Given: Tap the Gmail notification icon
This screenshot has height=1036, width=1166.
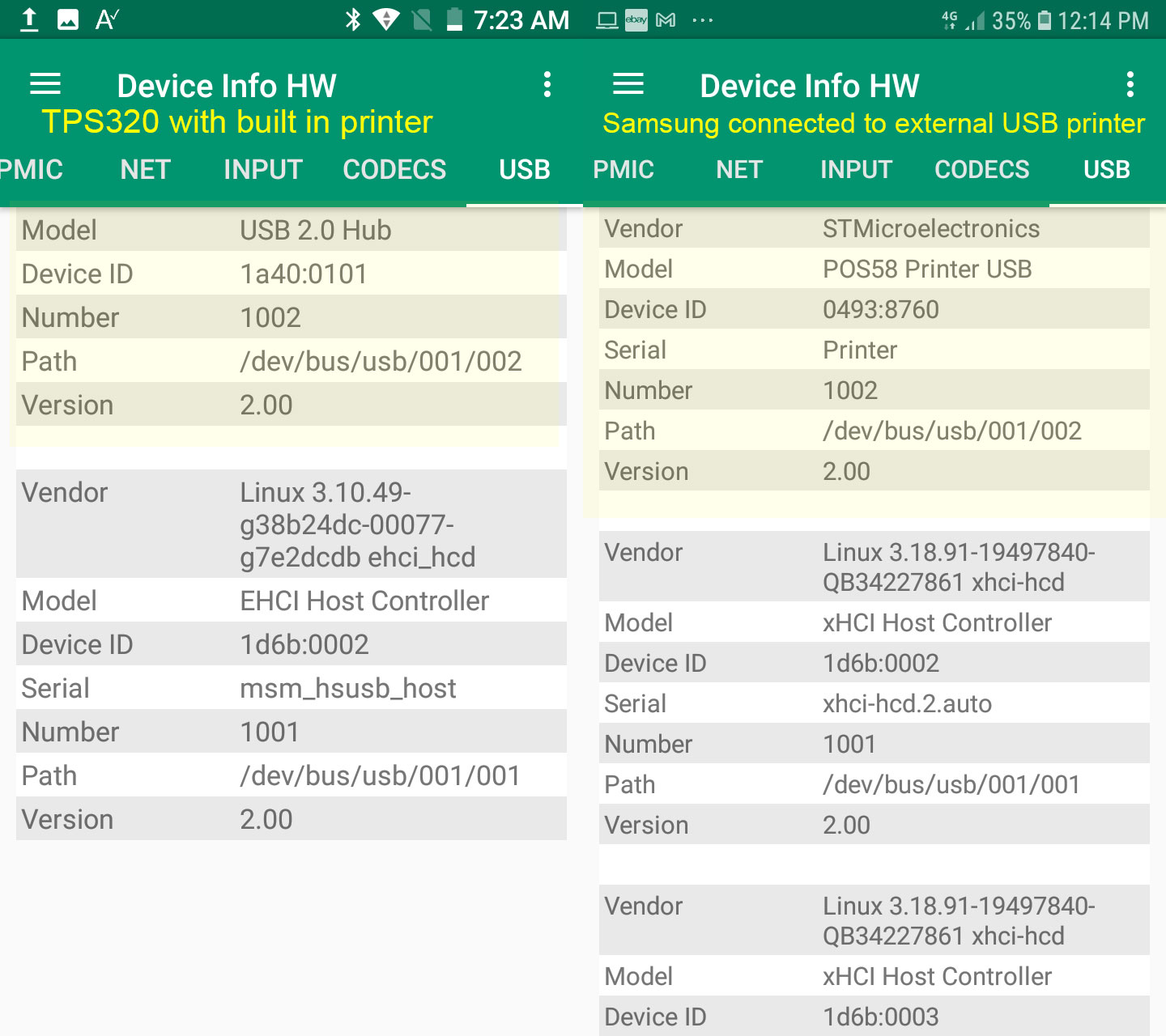Looking at the screenshot, I should click(666, 20).
